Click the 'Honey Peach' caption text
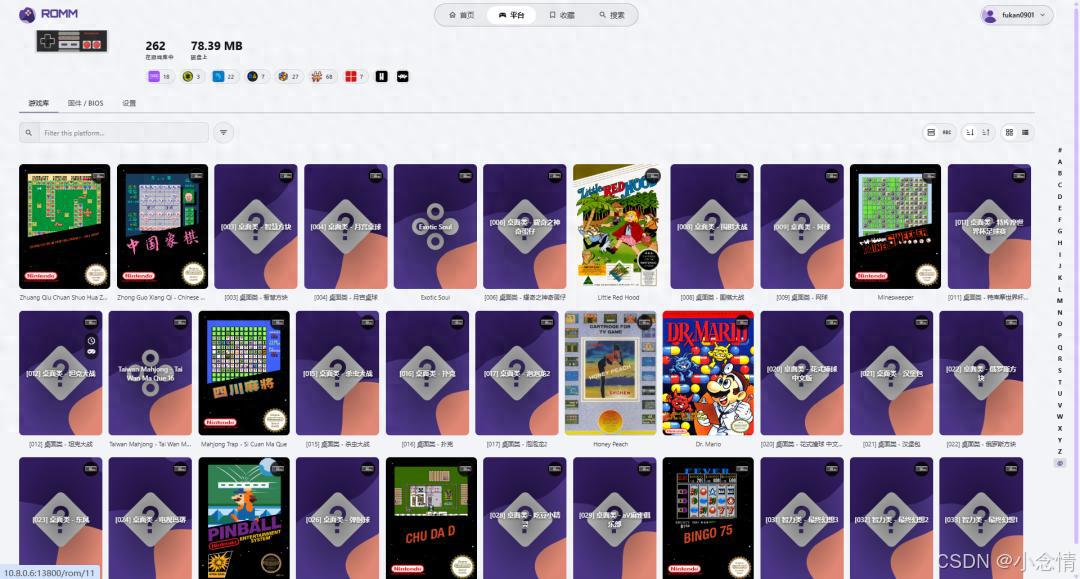This screenshot has width=1080, height=579. coord(610,444)
